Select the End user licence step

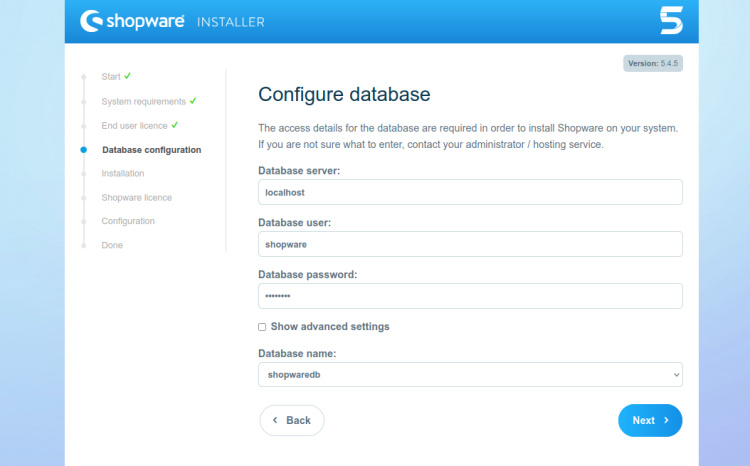134,126
